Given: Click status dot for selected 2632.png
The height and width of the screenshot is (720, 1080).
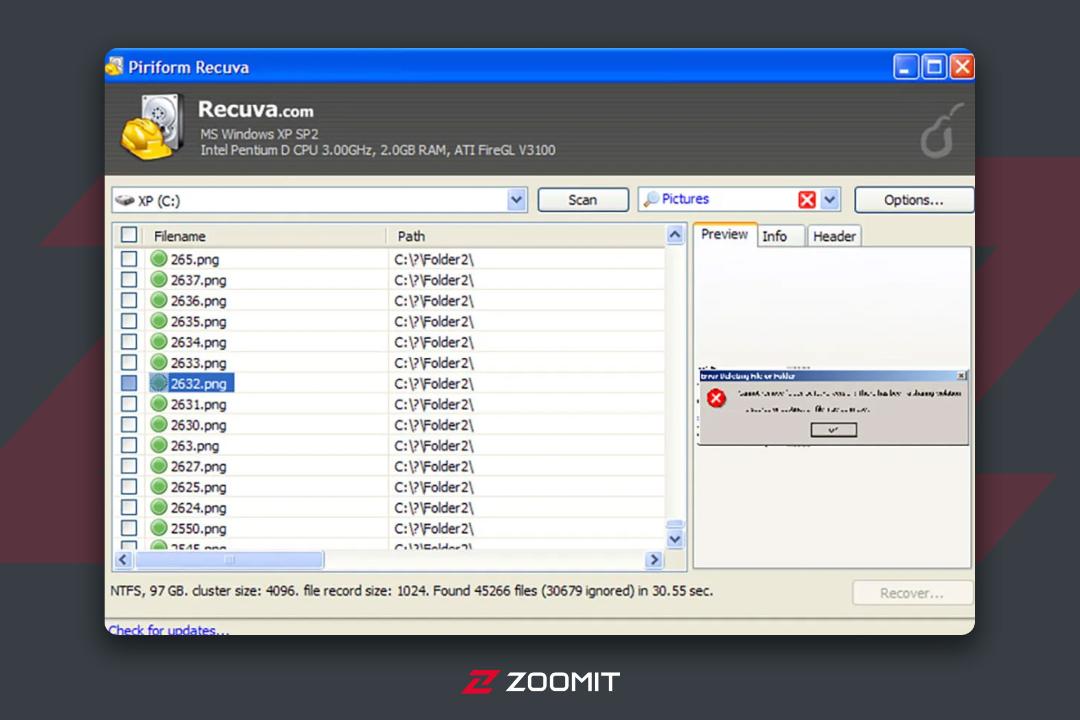Looking at the screenshot, I should point(159,383).
